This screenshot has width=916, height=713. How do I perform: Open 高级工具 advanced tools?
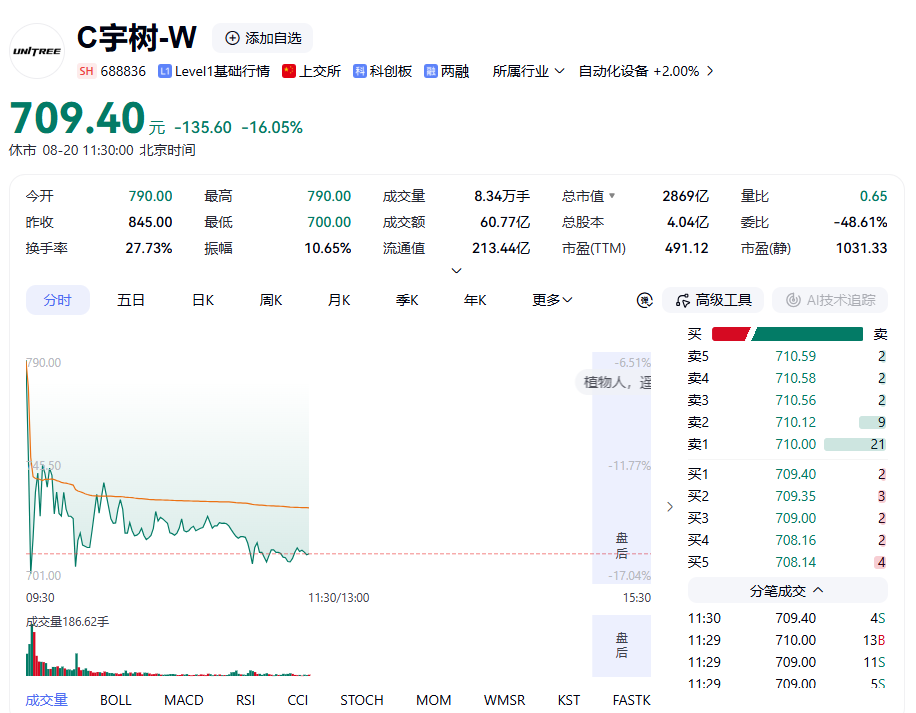coord(713,300)
